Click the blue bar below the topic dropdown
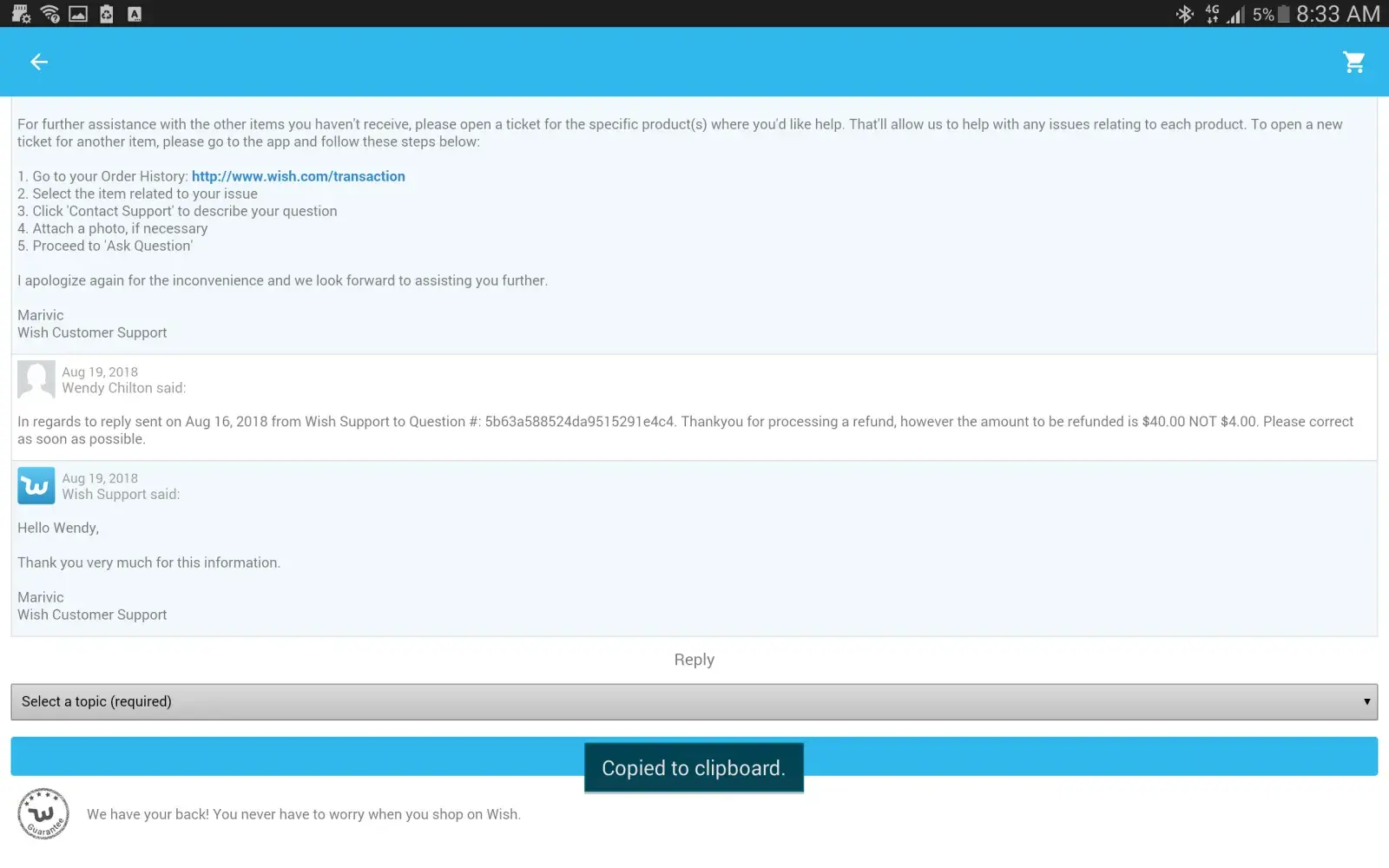Viewport: 1389px width, 868px height. (x=694, y=756)
